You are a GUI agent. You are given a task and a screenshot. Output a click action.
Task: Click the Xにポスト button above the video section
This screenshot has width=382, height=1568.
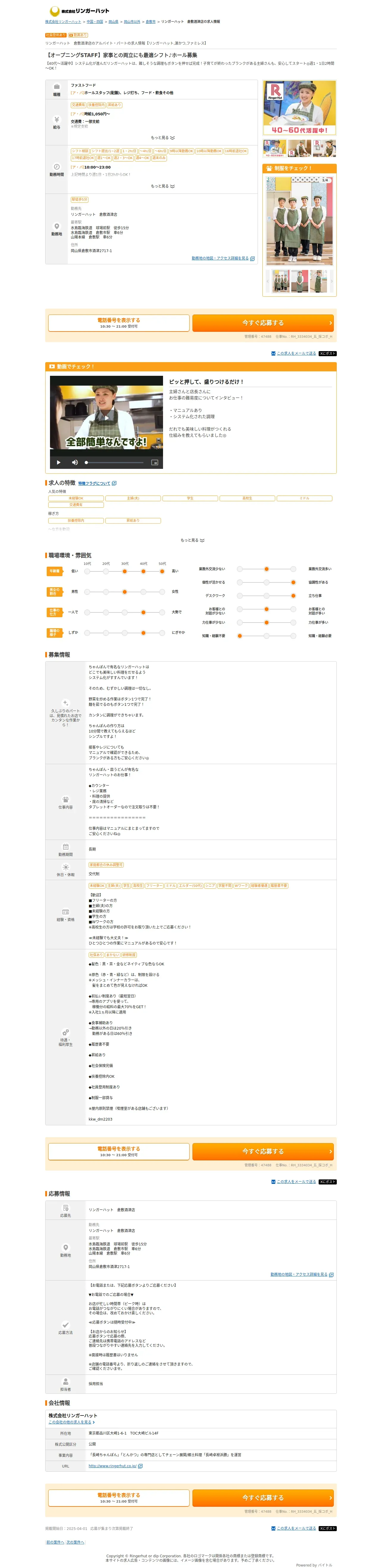pos(327,354)
